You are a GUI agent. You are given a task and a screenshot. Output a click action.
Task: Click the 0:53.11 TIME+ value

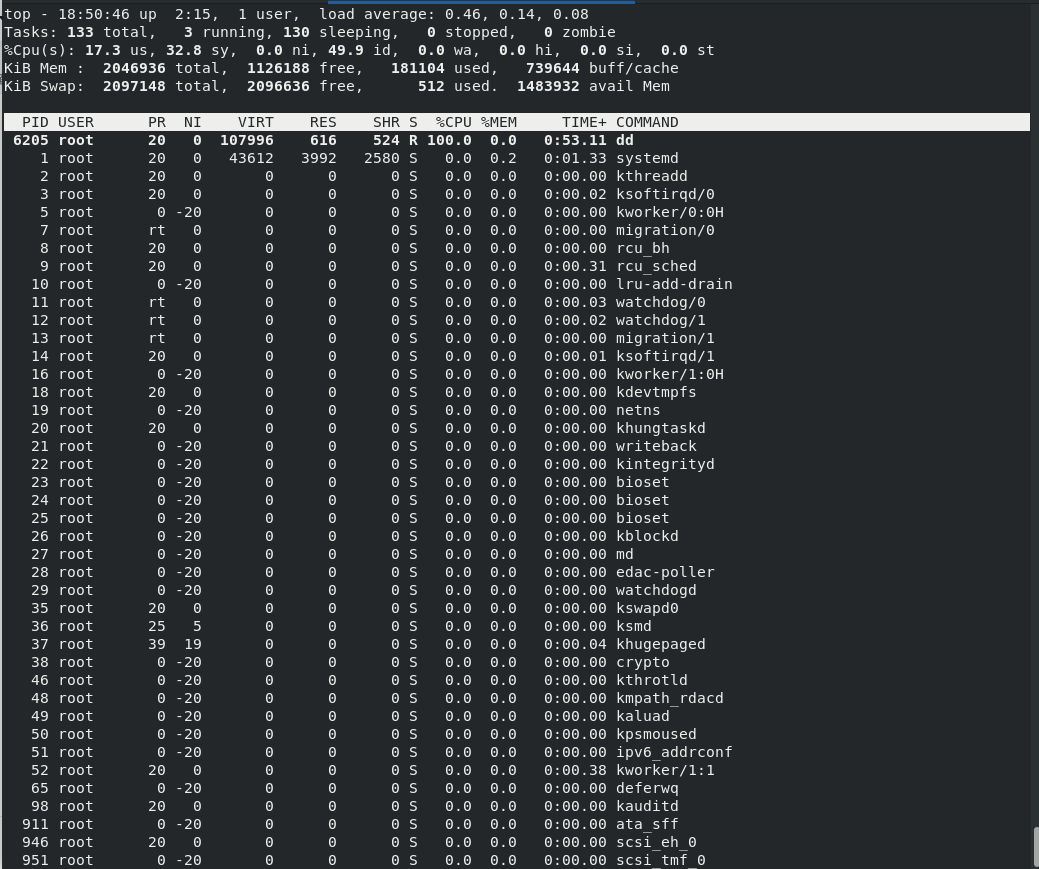coord(575,141)
